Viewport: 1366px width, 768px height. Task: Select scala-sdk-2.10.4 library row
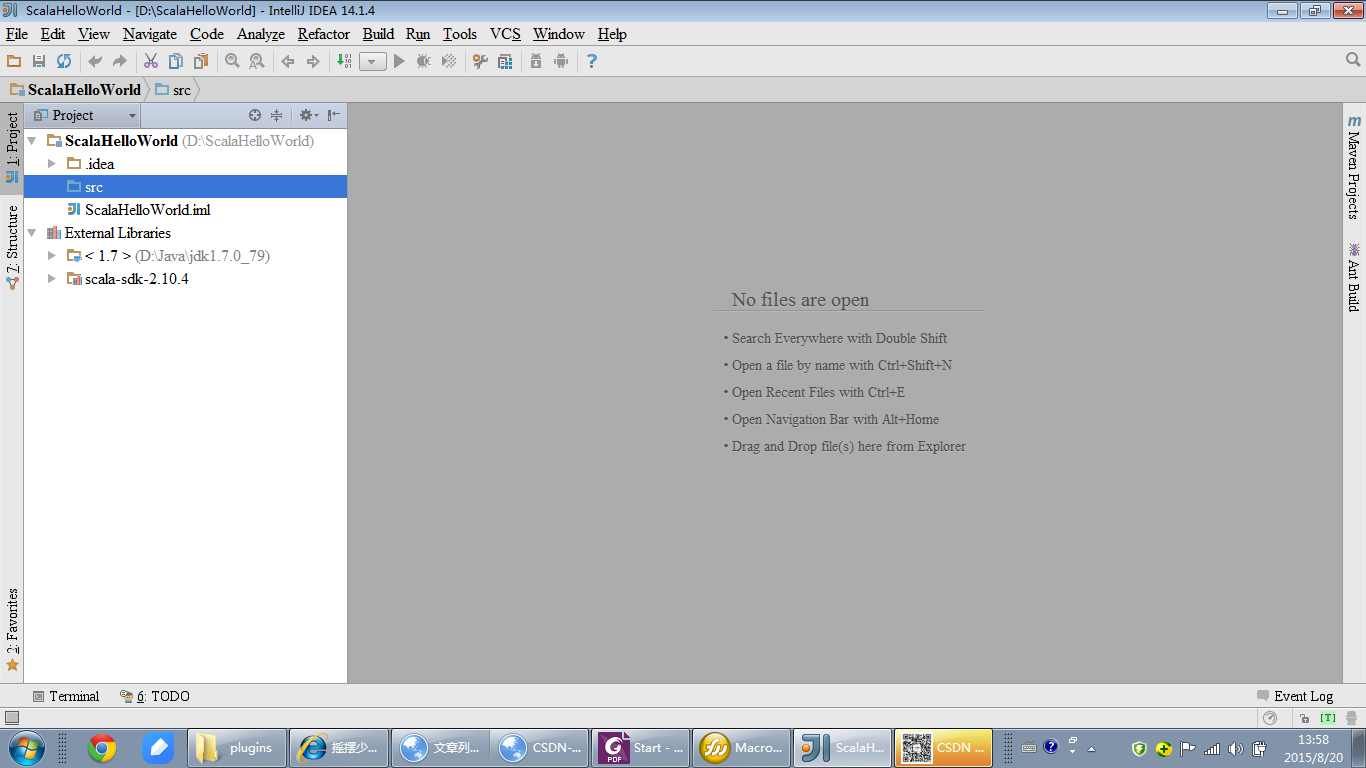[185, 279]
